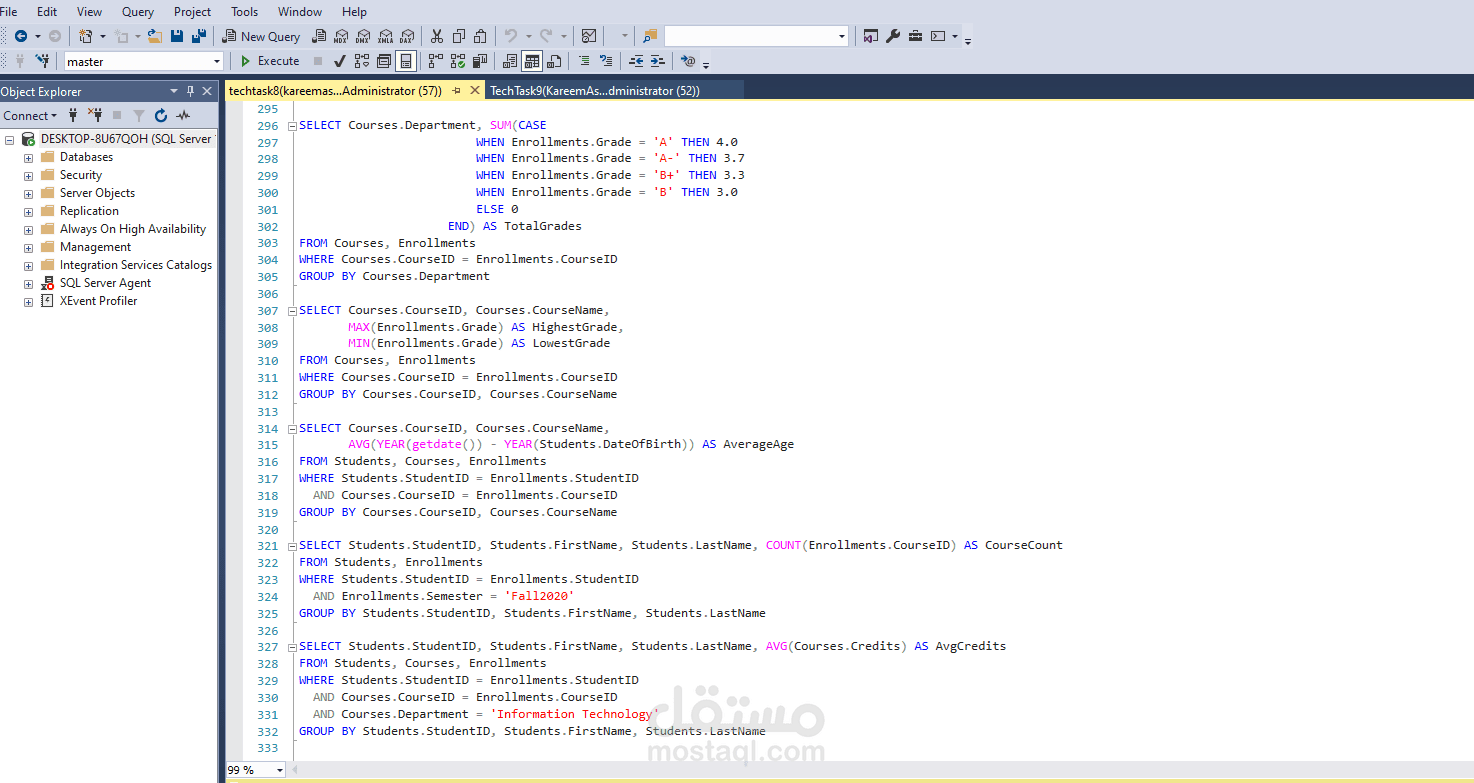Screen dimensions: 1474x783
Task: Click the New Query button
Action: click(261, 36)
